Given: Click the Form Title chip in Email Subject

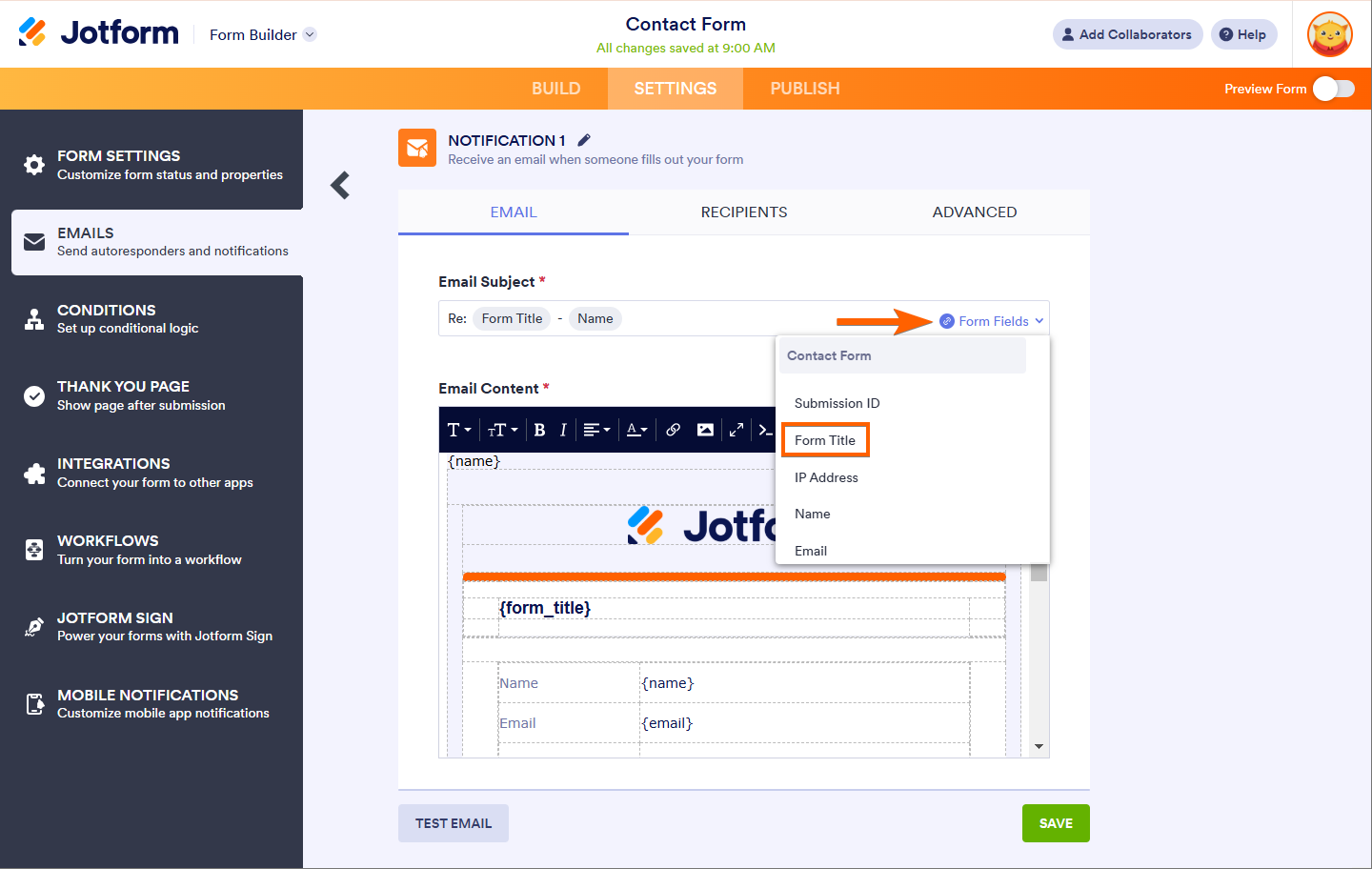Looking at the screenshot, I should (x=512, y=318).
